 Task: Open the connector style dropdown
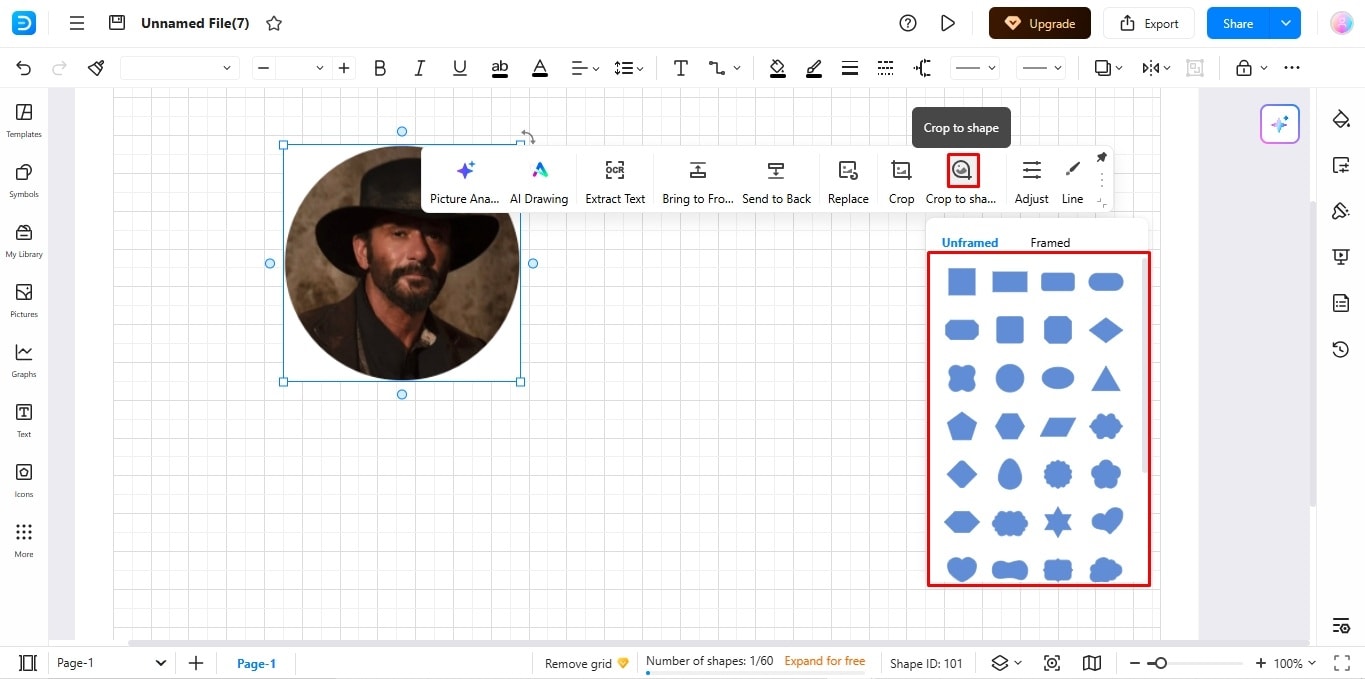pyautogui.click(x=725, y=68)
